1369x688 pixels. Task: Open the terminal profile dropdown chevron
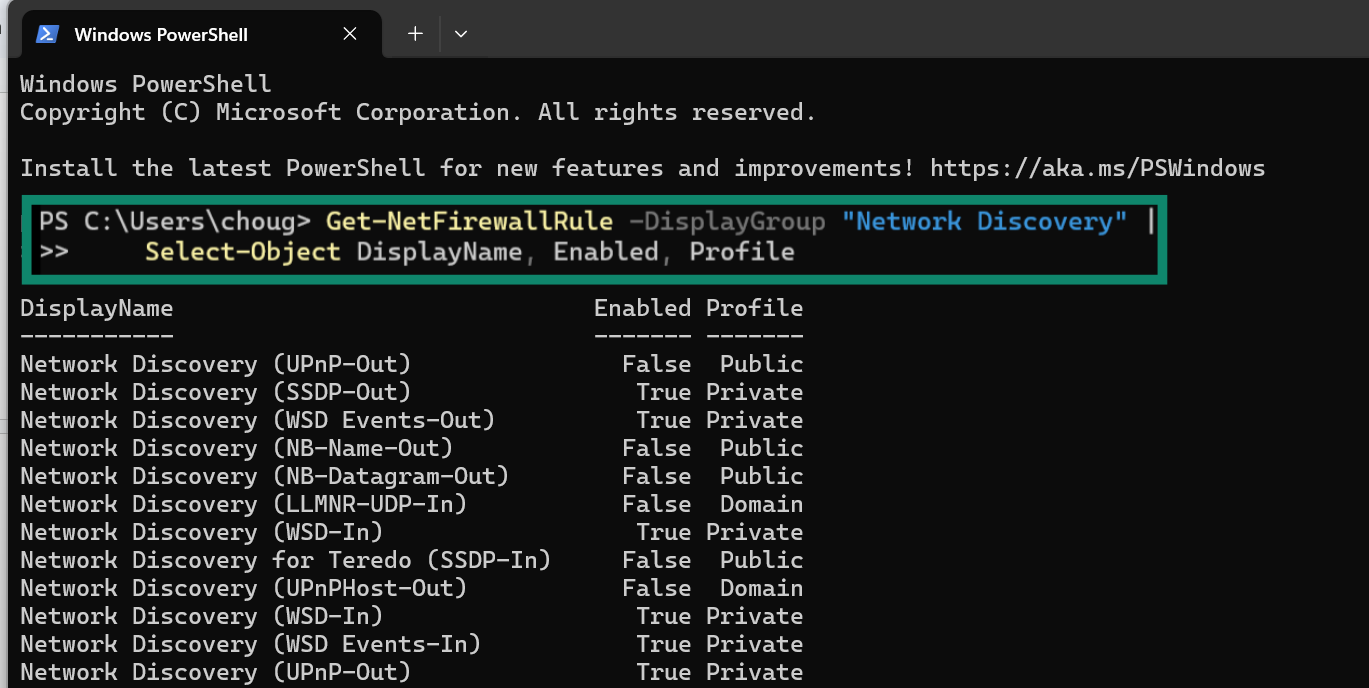[x=461, y=33]
